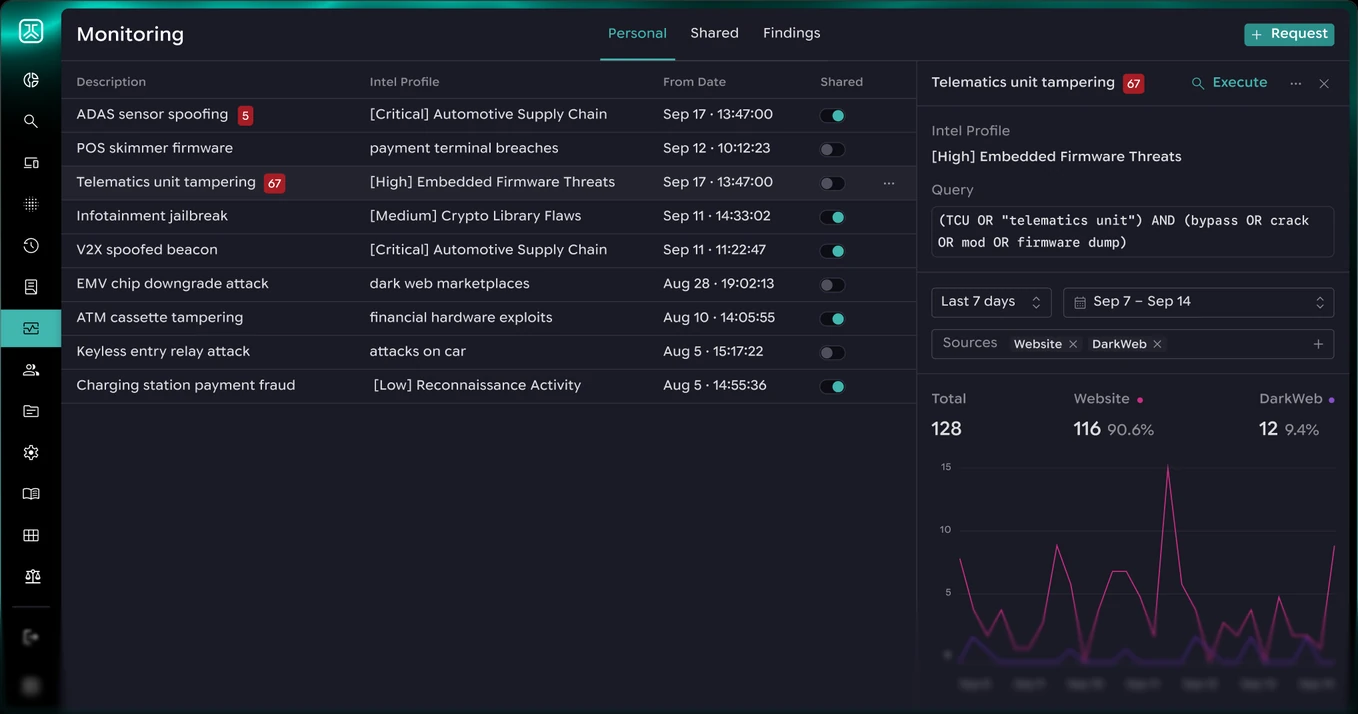Switch to the Personal tab
The image size is (1358, 714).
(637, 33)
